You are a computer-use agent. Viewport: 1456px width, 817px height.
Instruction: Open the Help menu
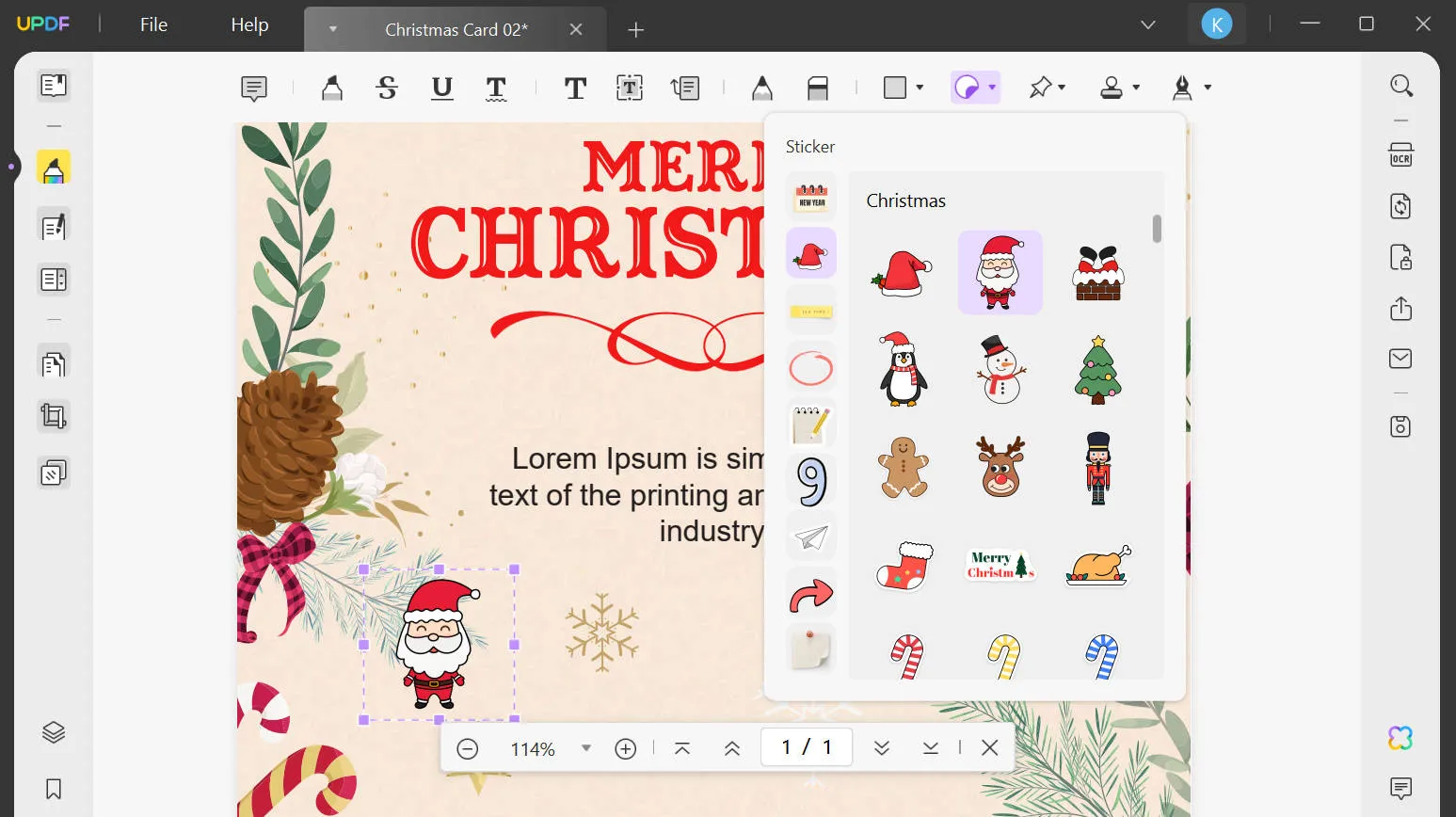[x=248, y=24]
